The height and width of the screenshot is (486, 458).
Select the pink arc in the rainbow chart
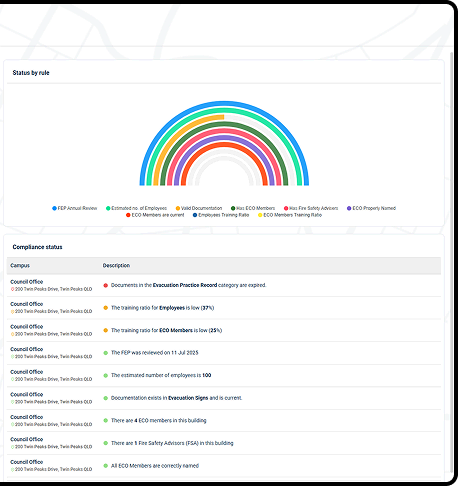pos(224,131)
